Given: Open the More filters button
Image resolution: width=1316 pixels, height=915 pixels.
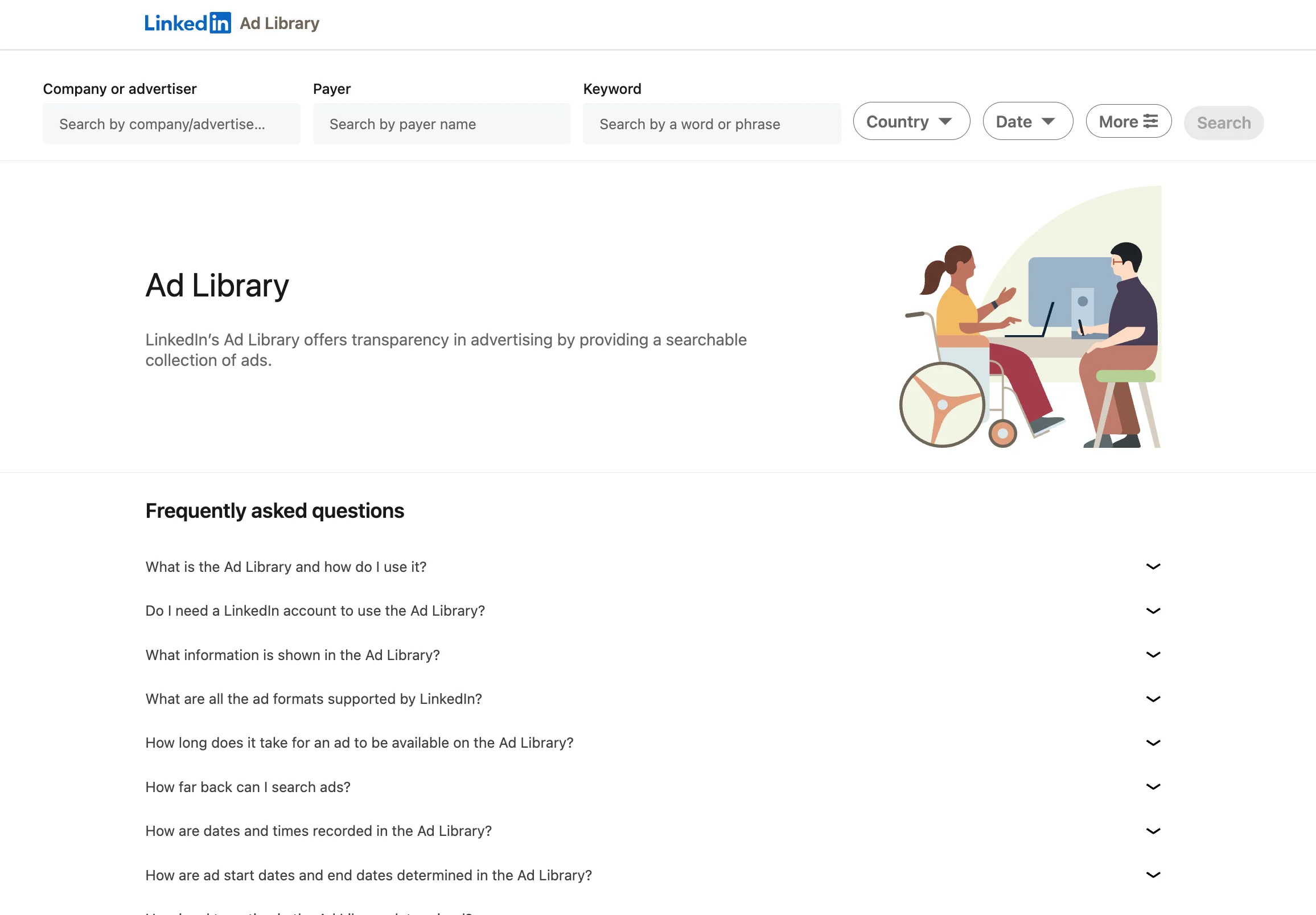Looking at the screenshot, I should [1128, 121].
